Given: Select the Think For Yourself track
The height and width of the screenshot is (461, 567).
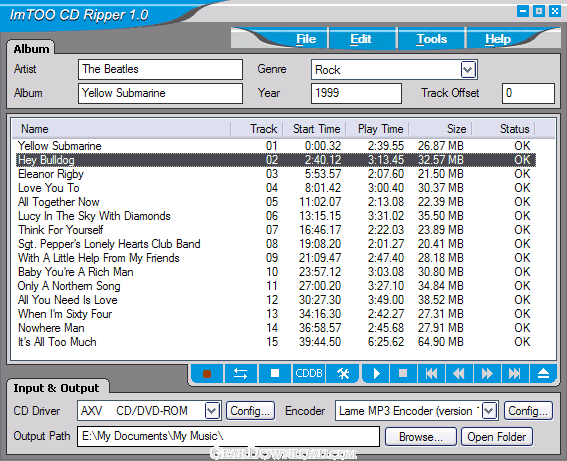Looking at the screenshot, I should (x=276, y=230).
